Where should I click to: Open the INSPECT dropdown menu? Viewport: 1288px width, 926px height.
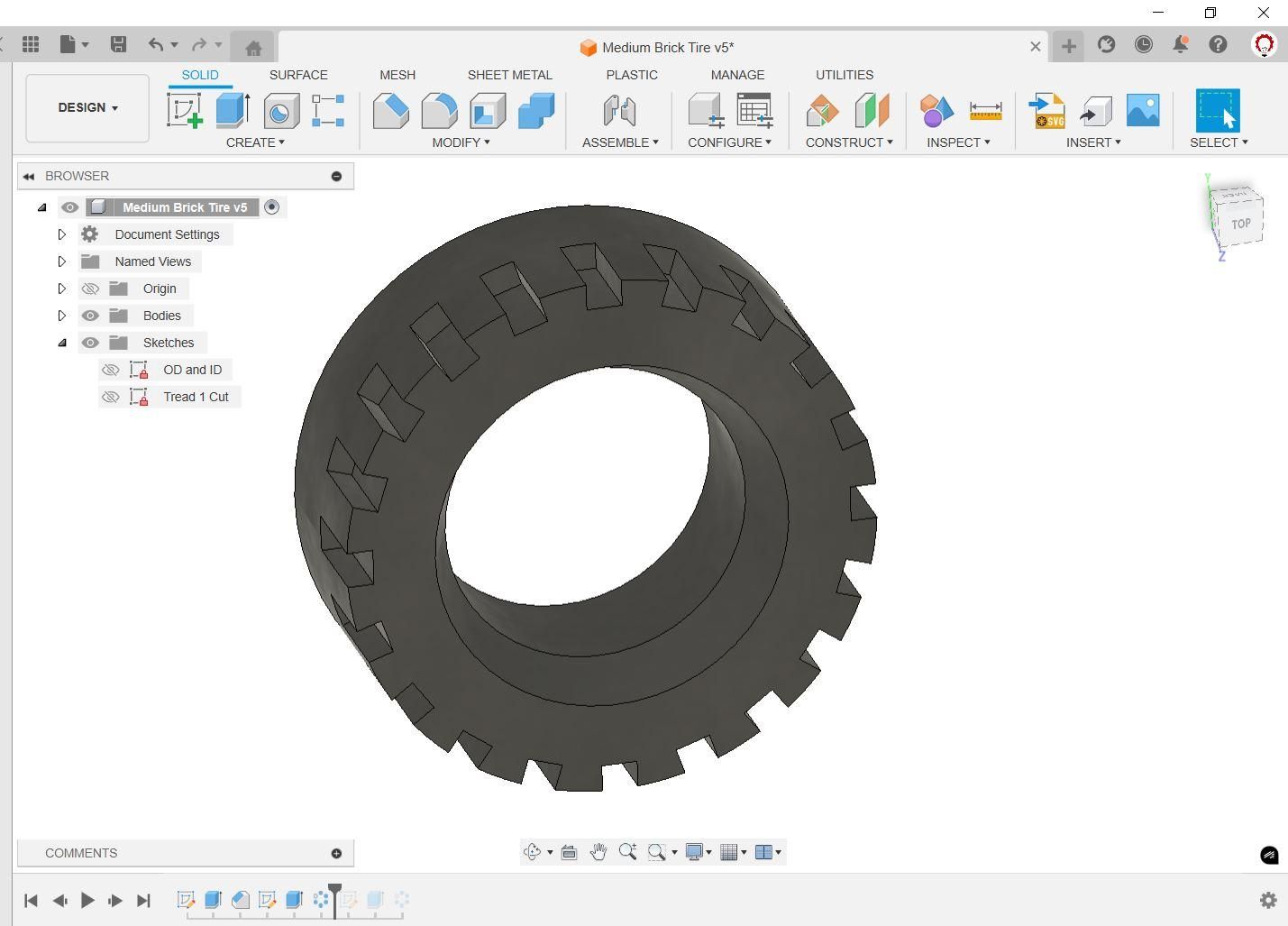pyautogui.click(x=958, y=142)
